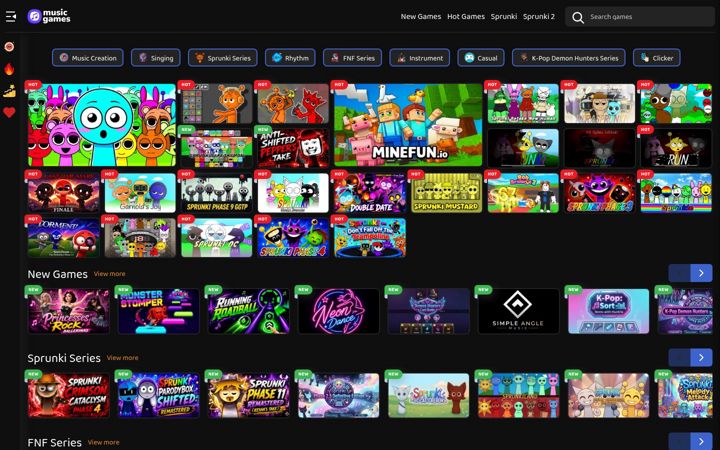The width and height of the screenshot is (720, 450).
Task: Open the Sprunki Mustard game thumbnail
Action: (446, 192)
